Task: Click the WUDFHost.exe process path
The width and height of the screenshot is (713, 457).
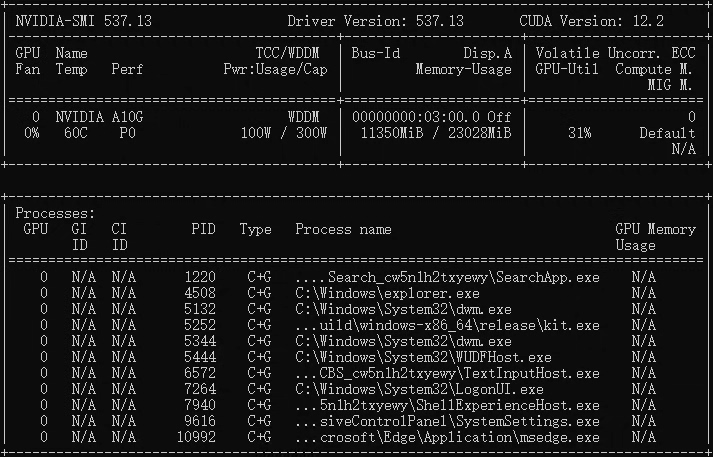Action: click(x=423, y=357)
